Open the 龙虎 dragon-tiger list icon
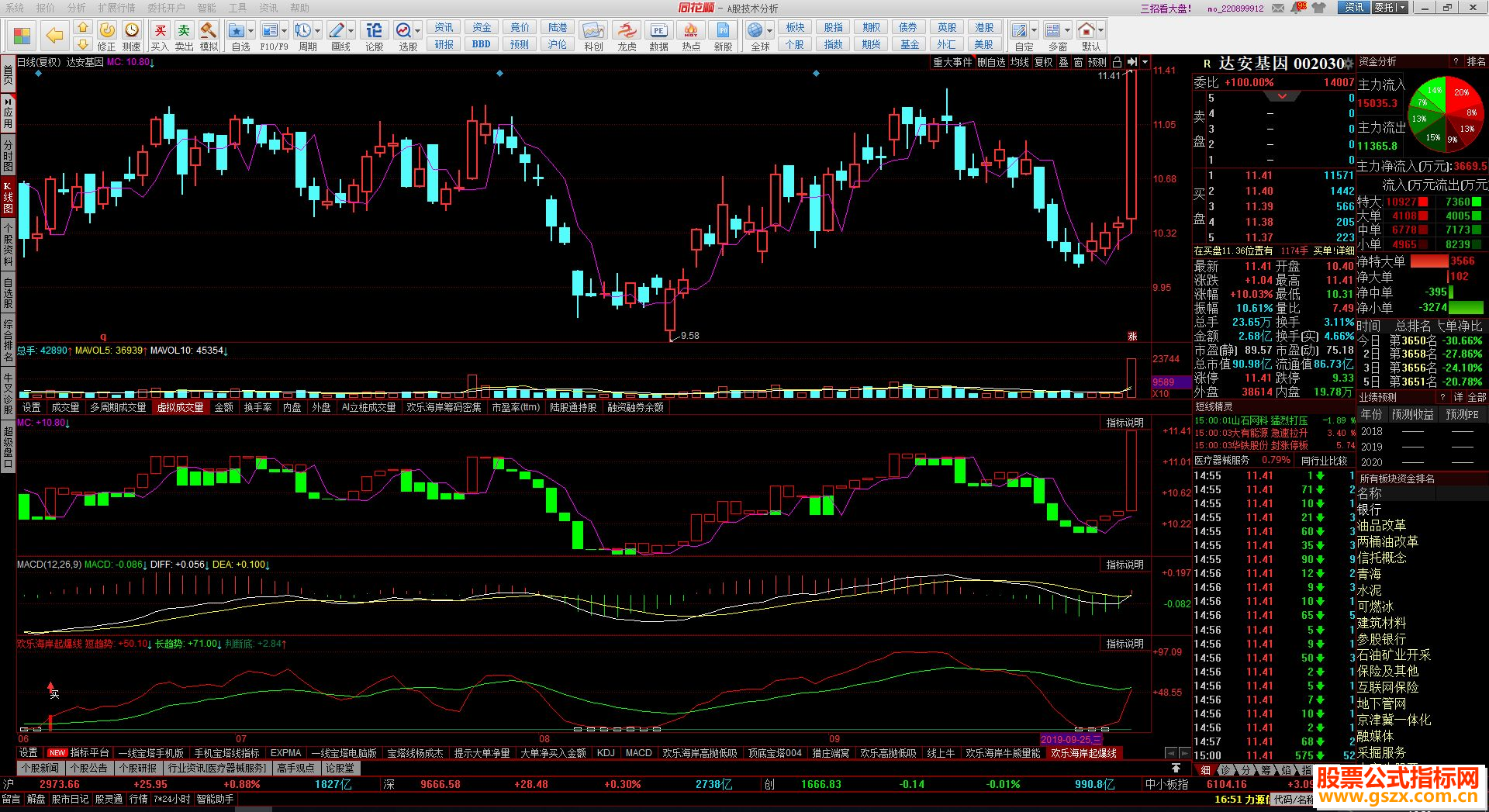The image size is (1489, 812). coord(627,36)
